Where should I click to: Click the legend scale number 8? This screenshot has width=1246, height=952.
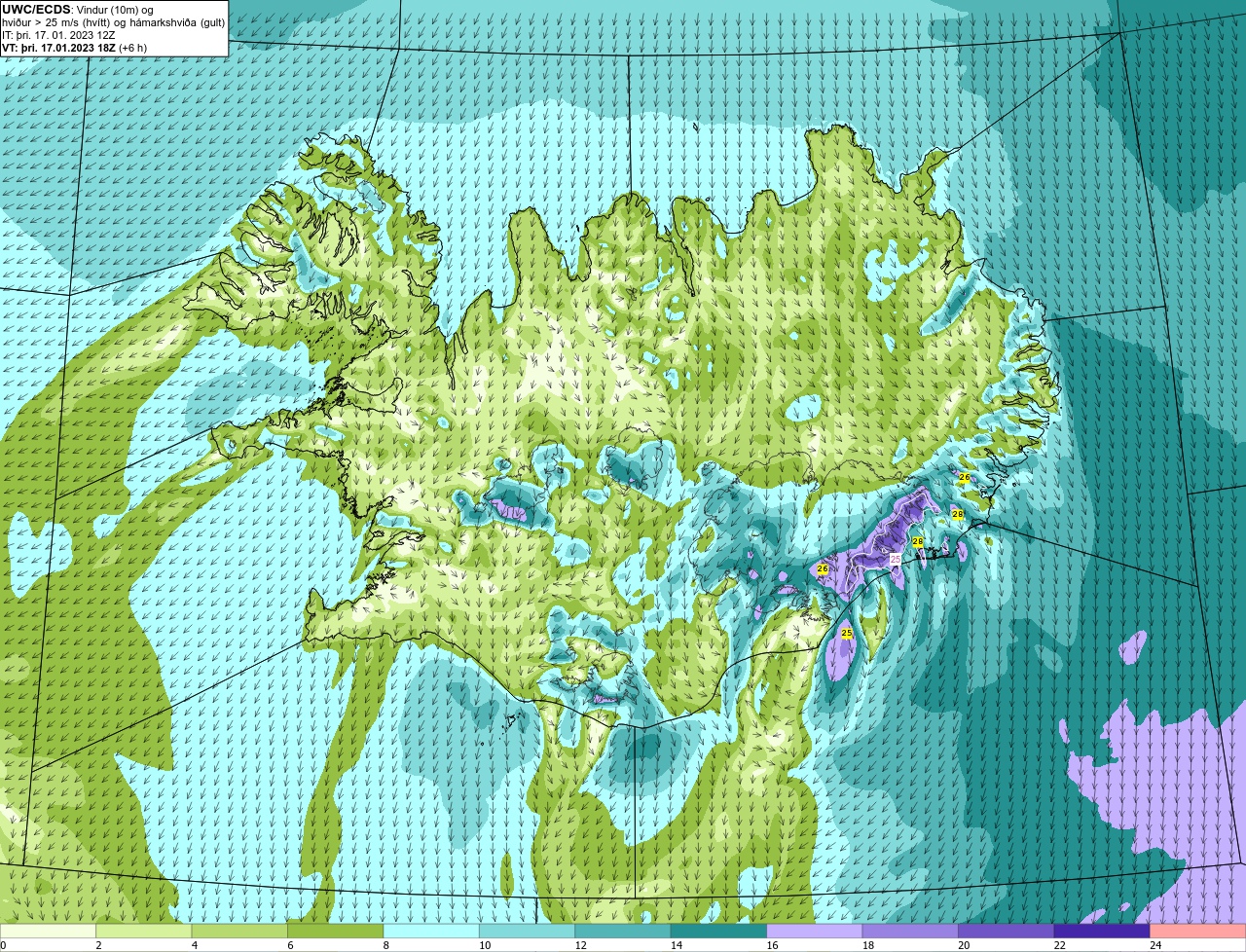[386, 945]
